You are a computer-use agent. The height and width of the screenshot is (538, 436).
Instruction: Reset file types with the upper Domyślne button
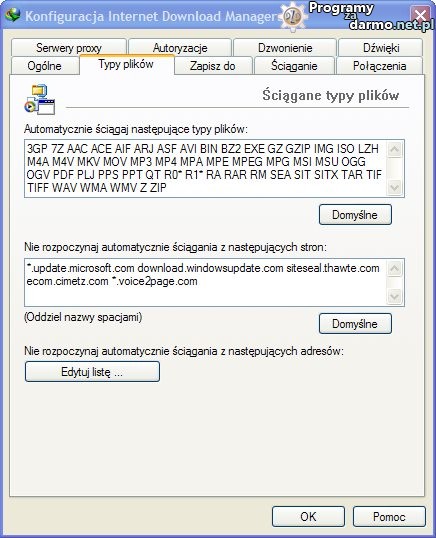[x=355, y=215]
